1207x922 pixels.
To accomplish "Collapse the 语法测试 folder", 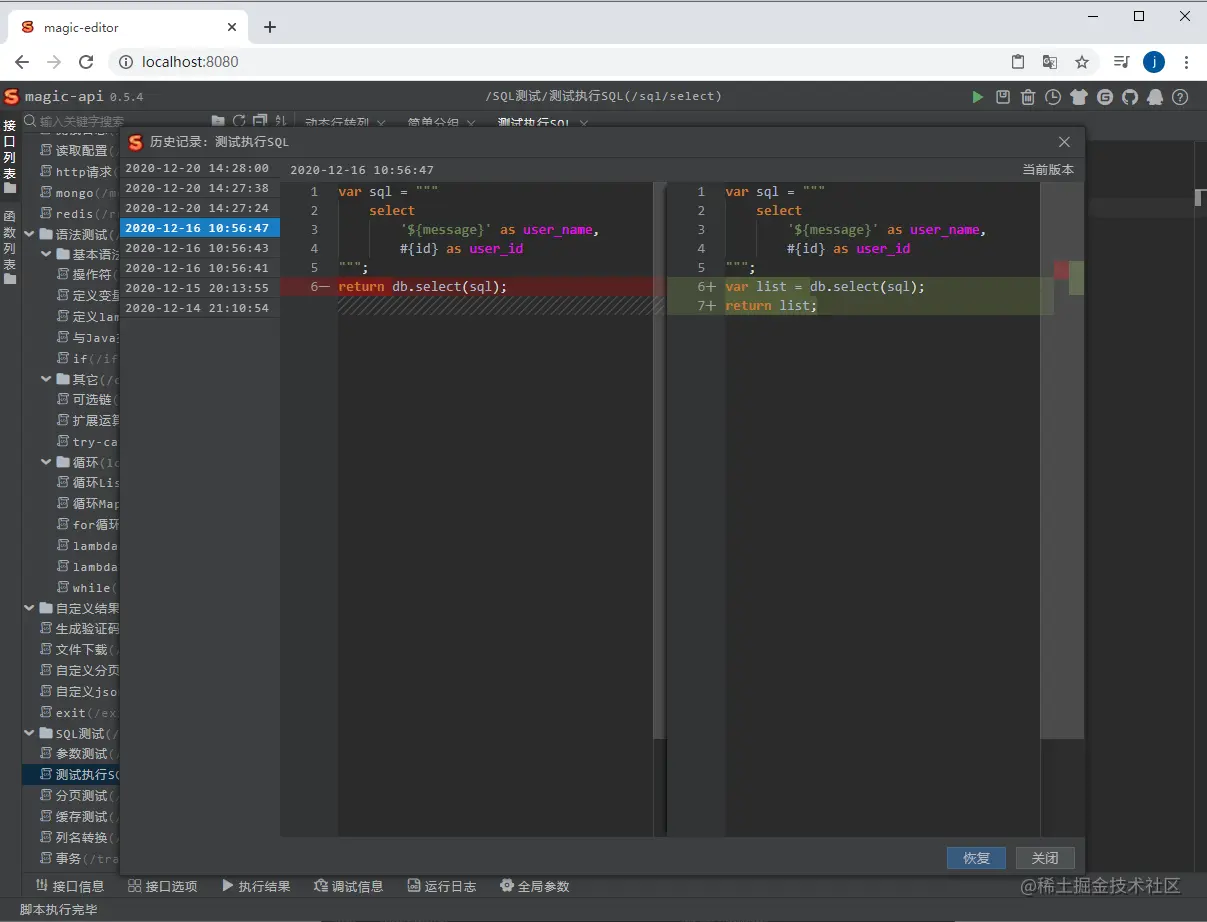I will click(28, 234).
